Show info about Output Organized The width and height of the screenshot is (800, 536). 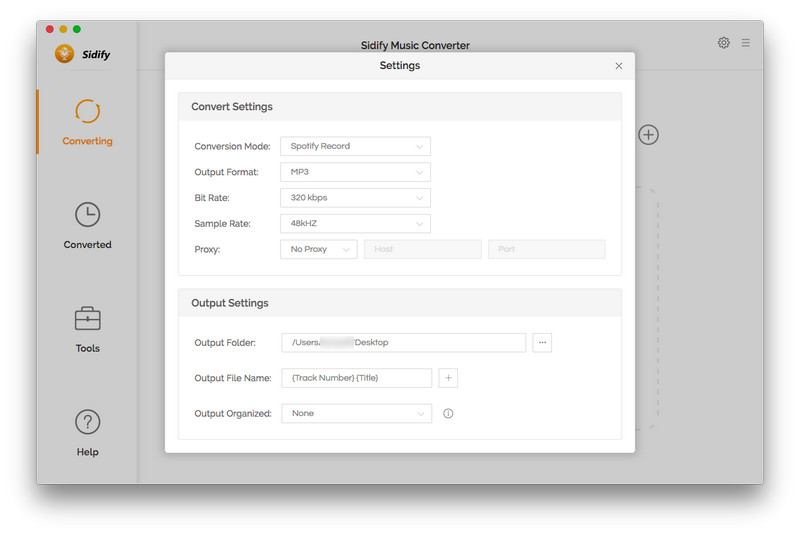point(448,414)
